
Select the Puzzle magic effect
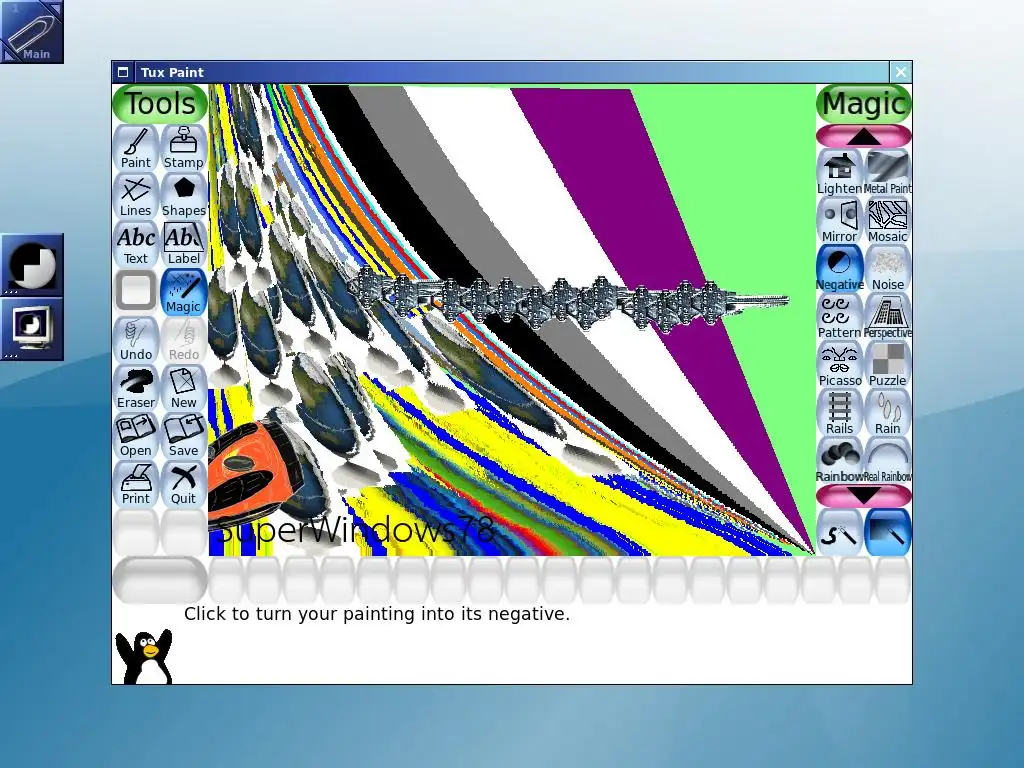(x=888, y=365)
